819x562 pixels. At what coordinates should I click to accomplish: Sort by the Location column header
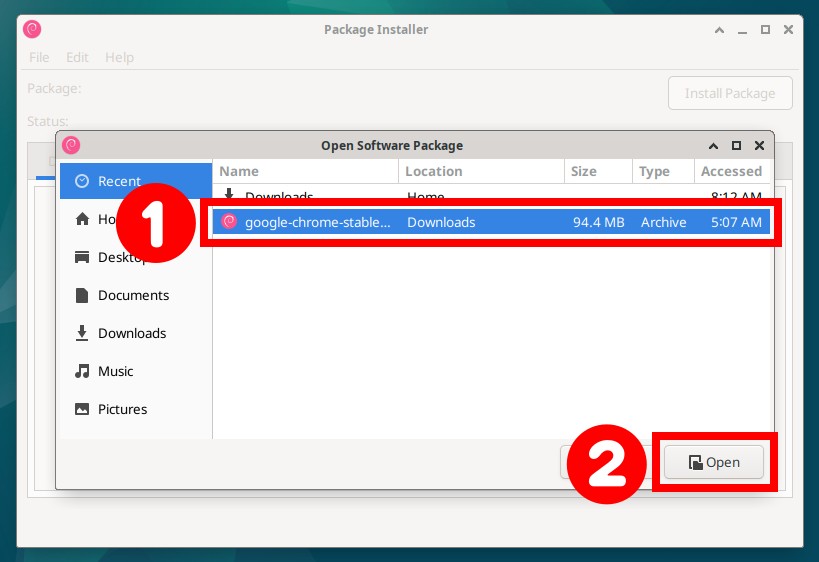(482, 171)
